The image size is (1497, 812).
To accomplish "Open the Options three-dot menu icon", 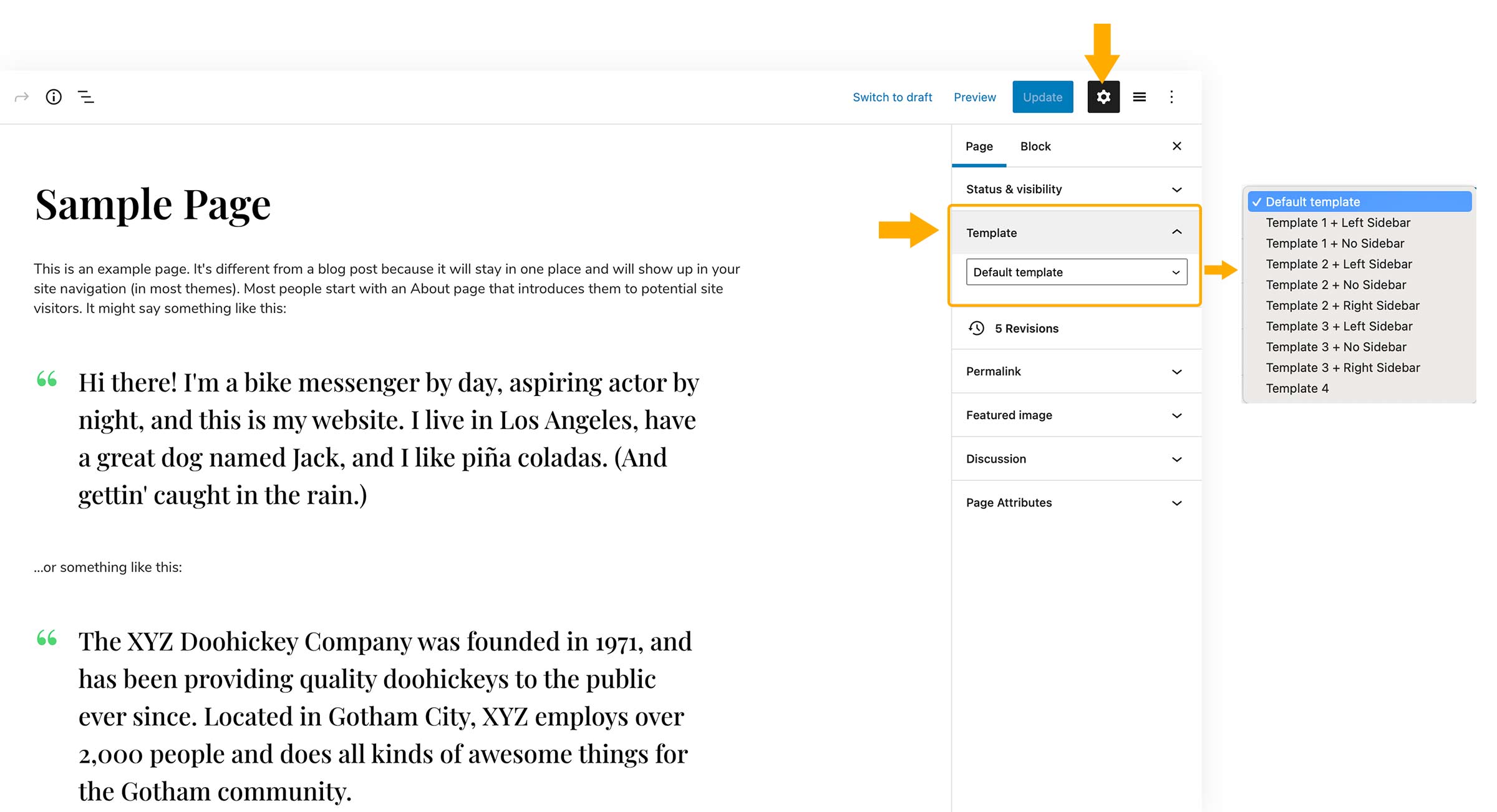I will [1171, 97].
